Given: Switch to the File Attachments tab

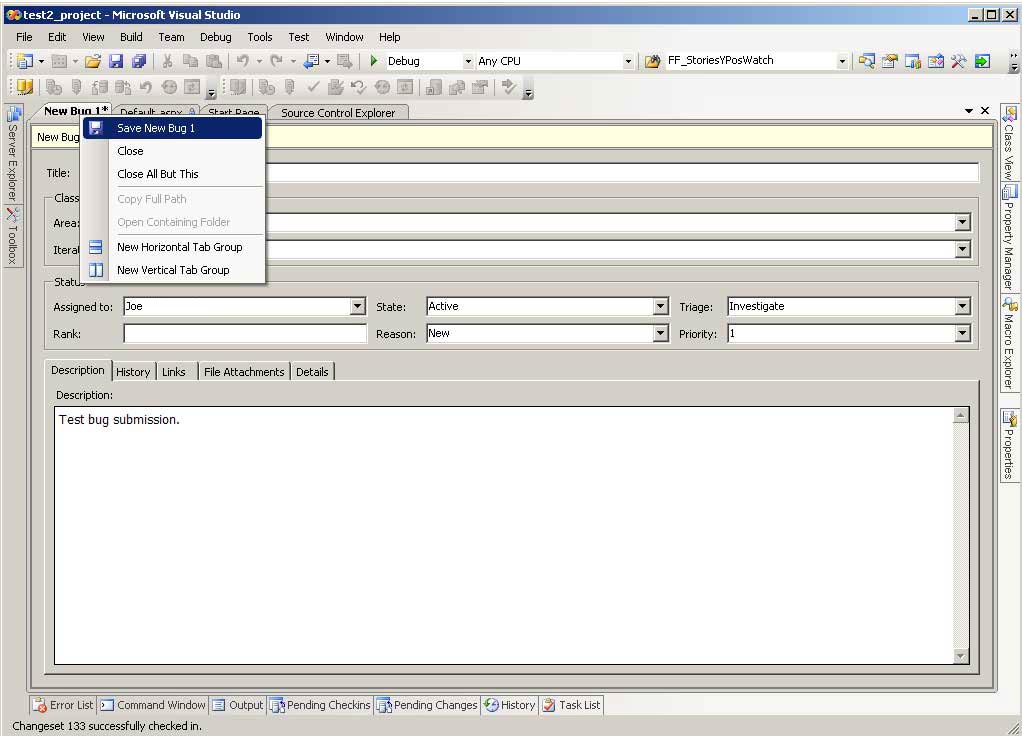Looking at the screenshot, I should [x=244, y=372].
